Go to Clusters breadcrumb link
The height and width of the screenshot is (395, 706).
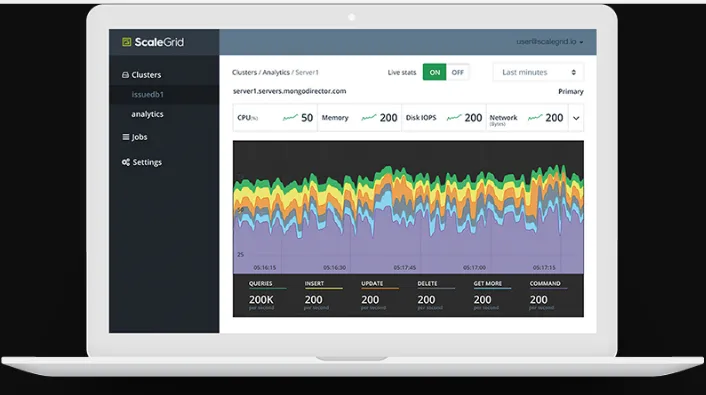[244, 73]
